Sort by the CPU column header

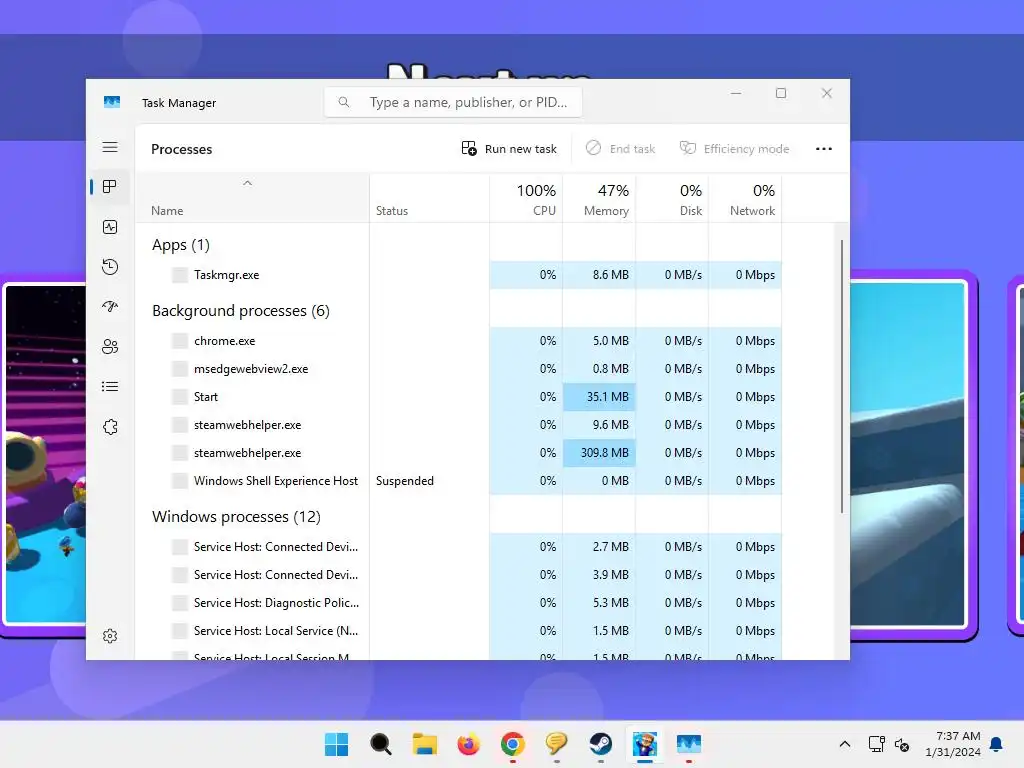pyautogui.click(x=526, y=199)
